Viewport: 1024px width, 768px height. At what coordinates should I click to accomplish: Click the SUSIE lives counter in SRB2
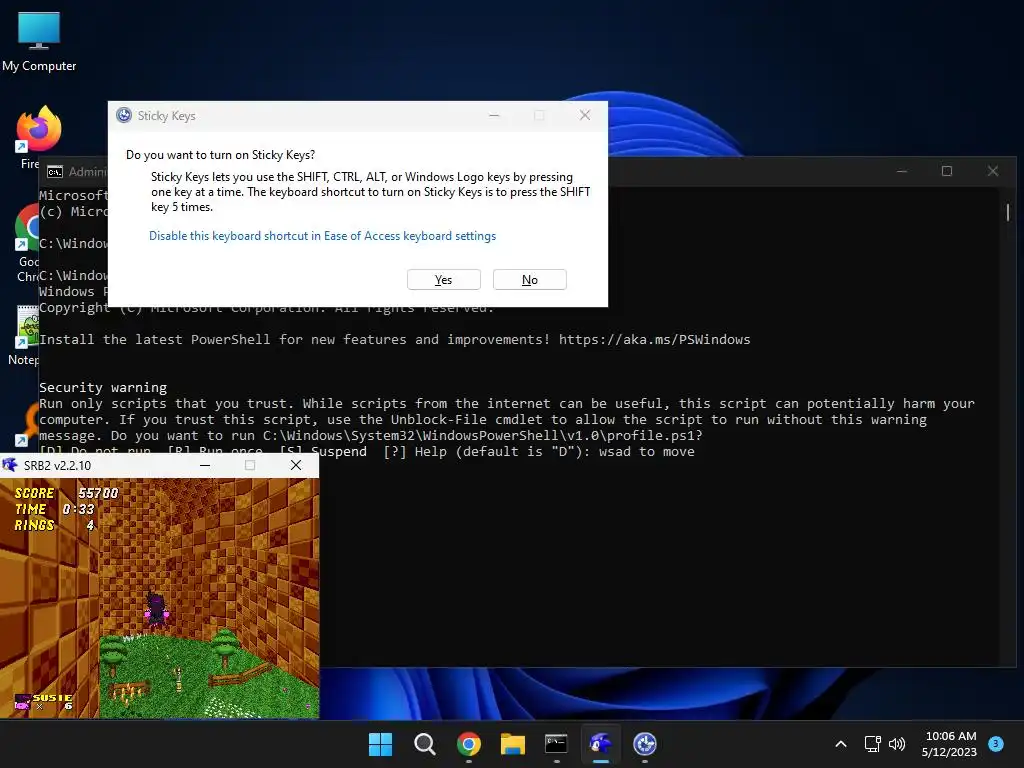point(44,702)
